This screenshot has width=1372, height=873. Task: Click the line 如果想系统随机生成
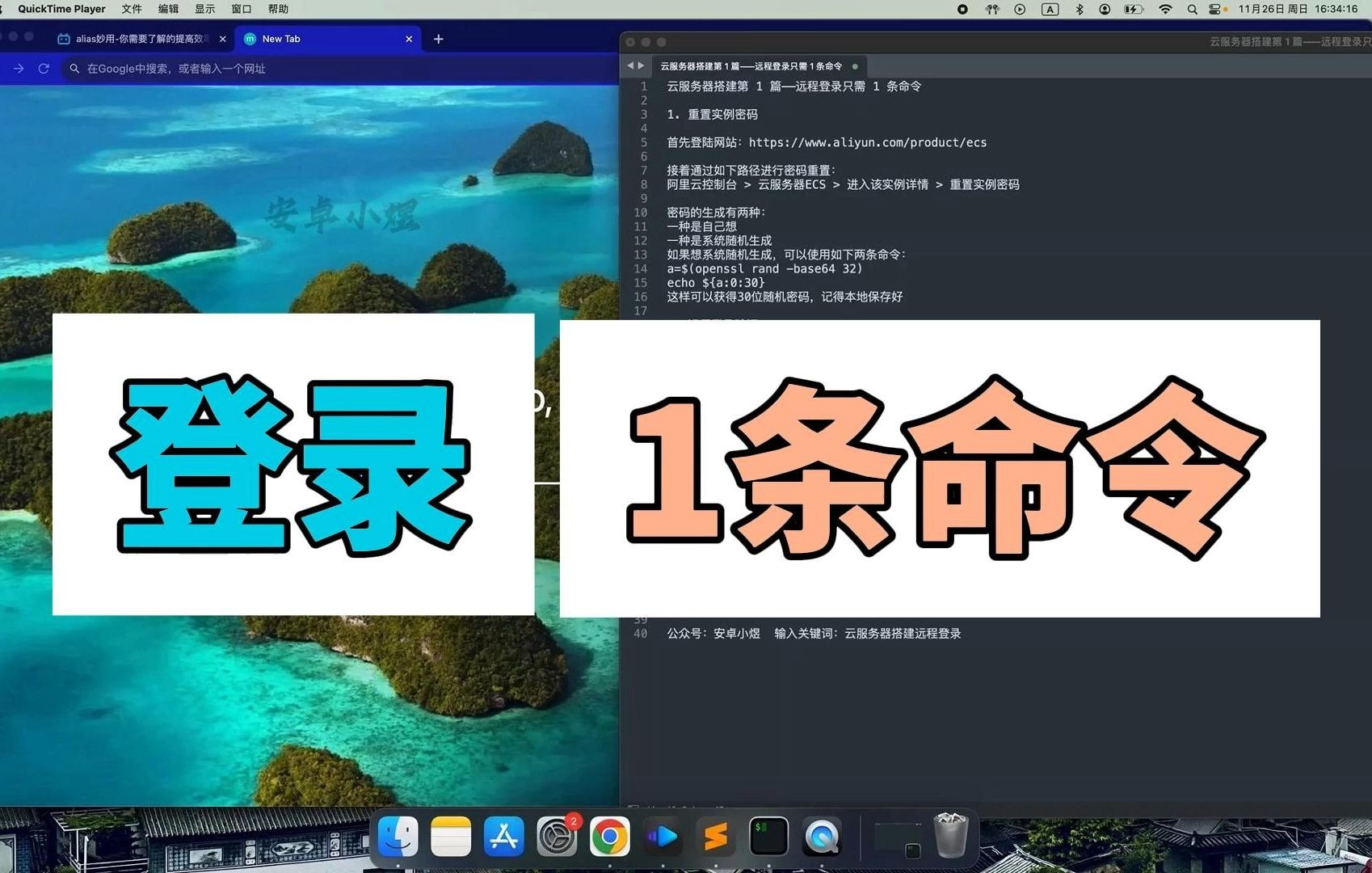pyautogui.click(x=786, y=255)
